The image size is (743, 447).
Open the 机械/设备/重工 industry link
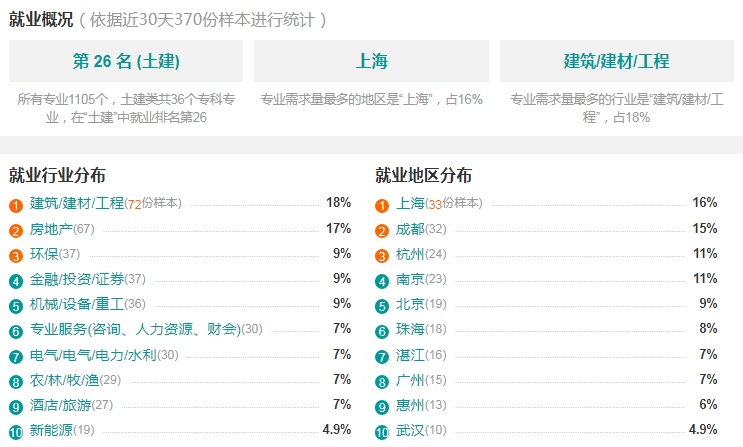[77, 304]
